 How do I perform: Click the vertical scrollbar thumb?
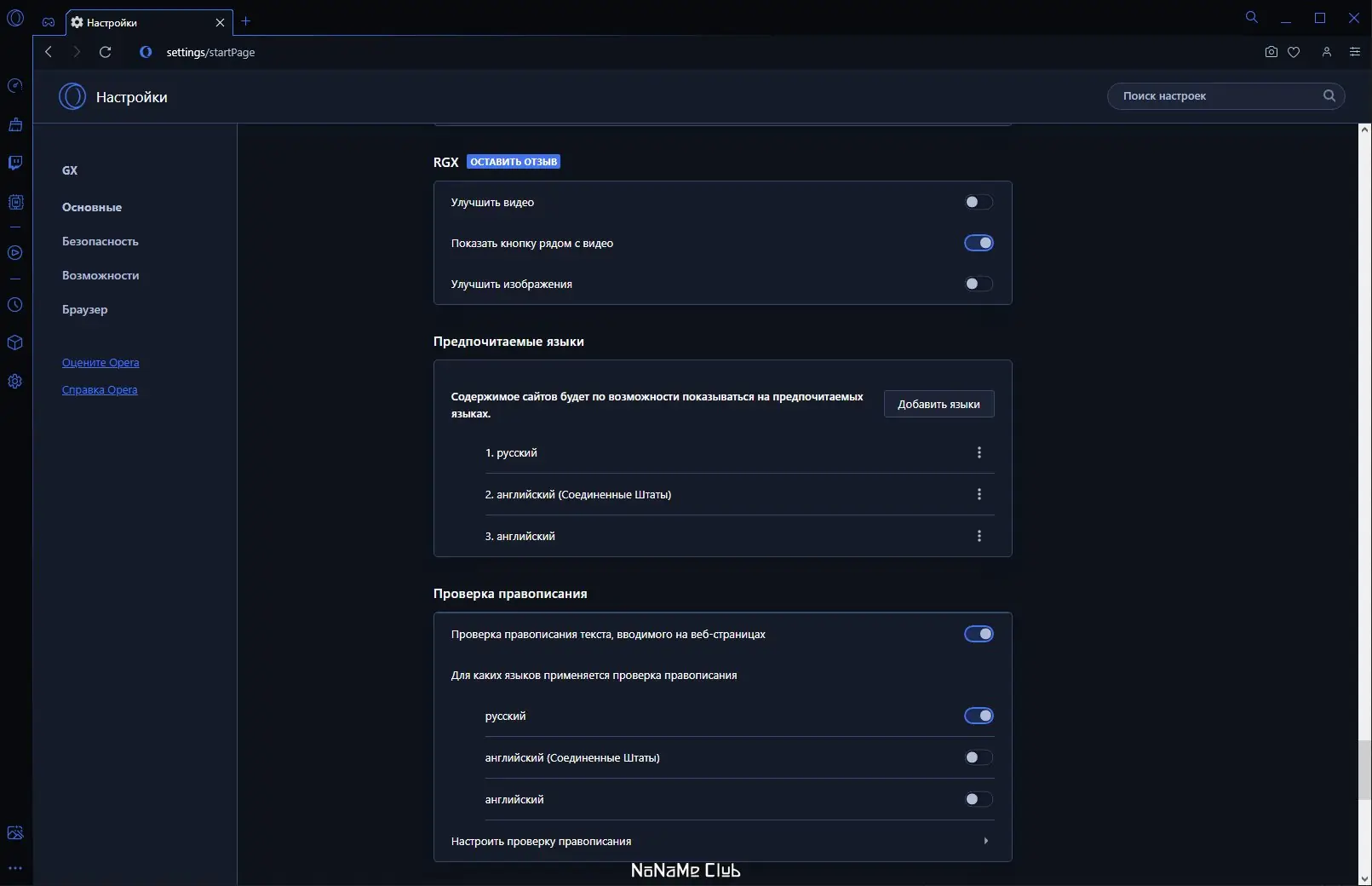(1364, 769)
